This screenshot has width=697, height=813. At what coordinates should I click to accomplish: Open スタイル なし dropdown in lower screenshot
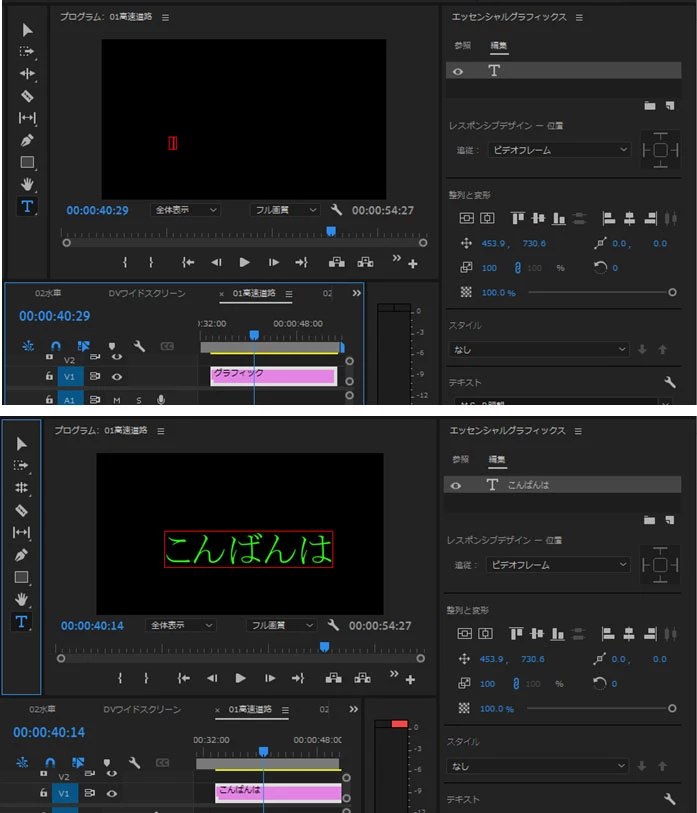point(537,766)
